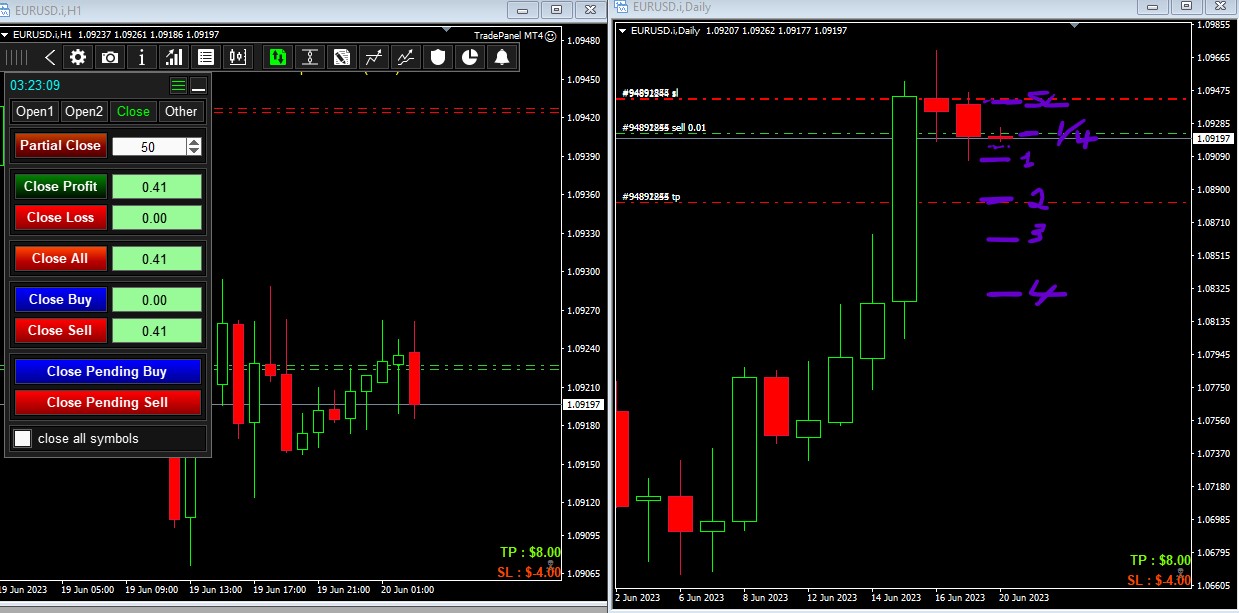Switch to the Open1 tab
This screenshot has width=1239, height=613.
coord(35,111)
